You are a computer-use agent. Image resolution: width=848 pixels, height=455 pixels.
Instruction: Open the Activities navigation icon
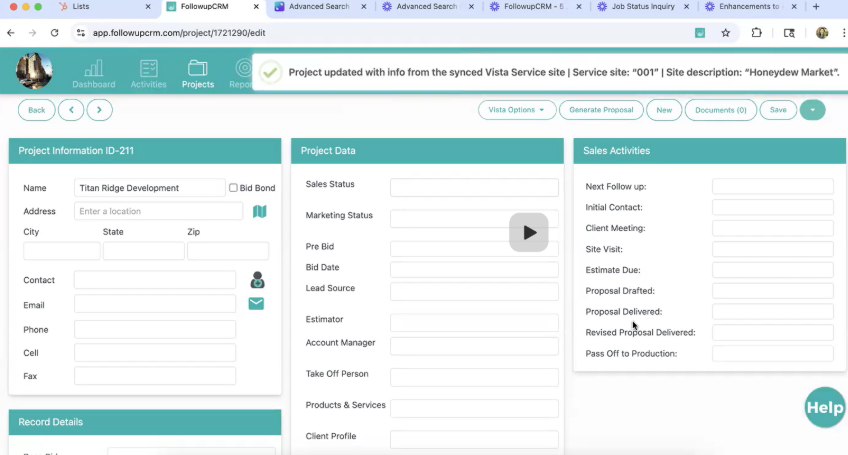click(x=148, y=74)
